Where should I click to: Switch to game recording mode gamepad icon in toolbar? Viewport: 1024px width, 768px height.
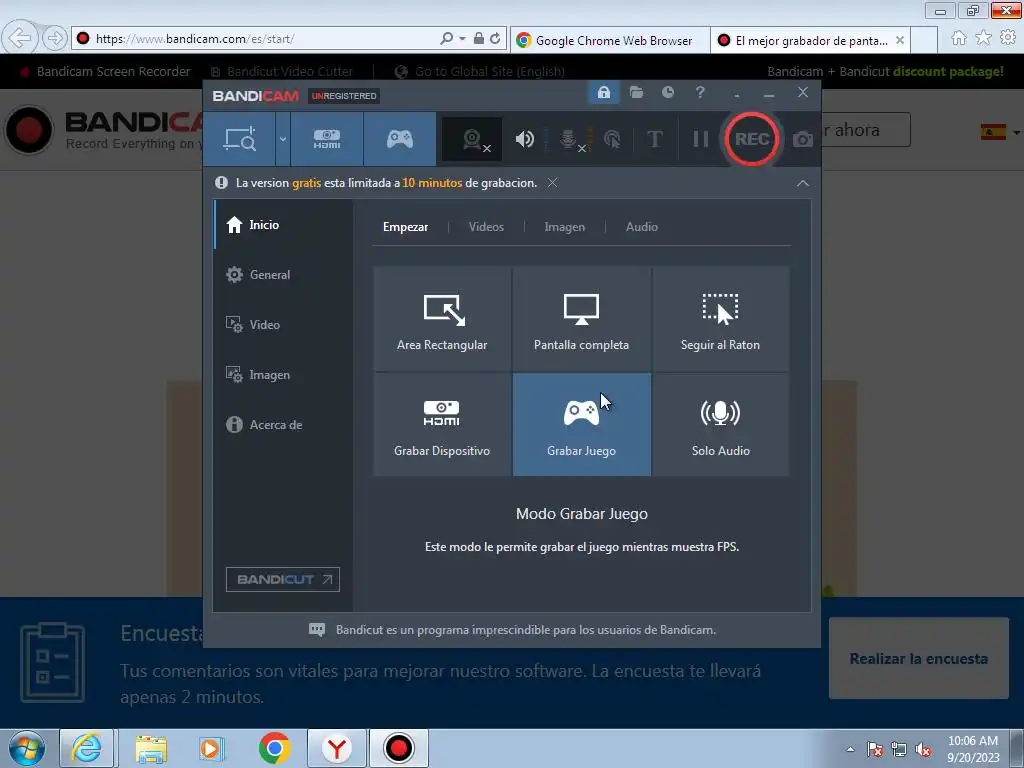pos(400,139)
